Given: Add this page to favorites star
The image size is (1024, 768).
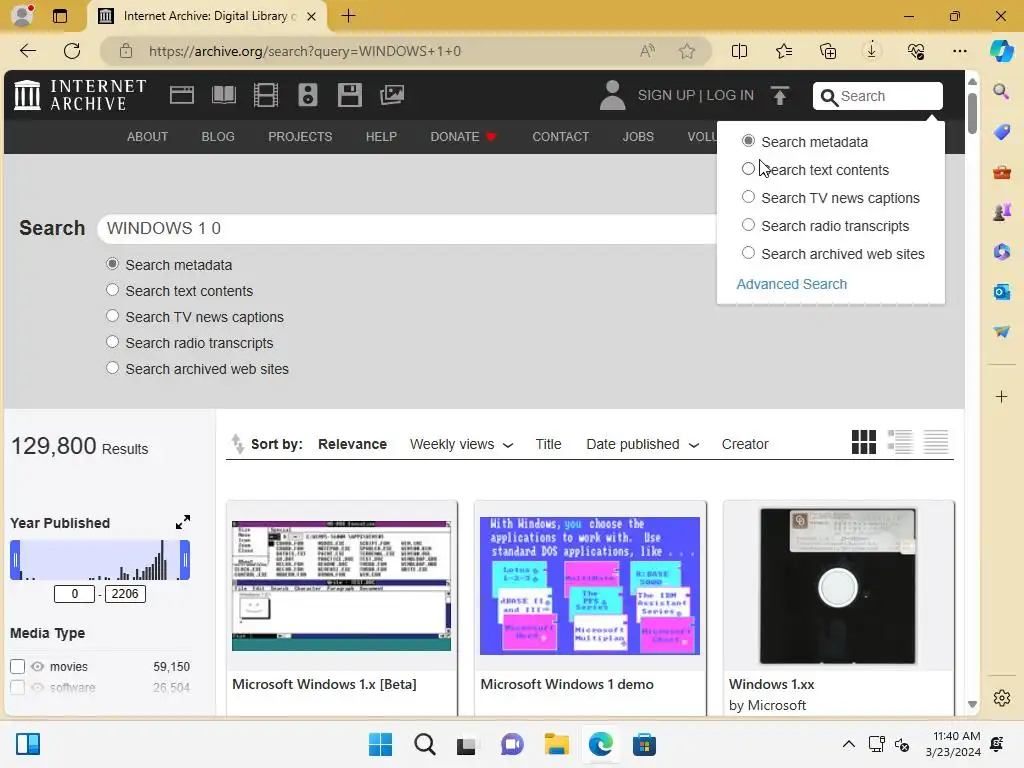Looking at the screenshot, I should (686, 51).
